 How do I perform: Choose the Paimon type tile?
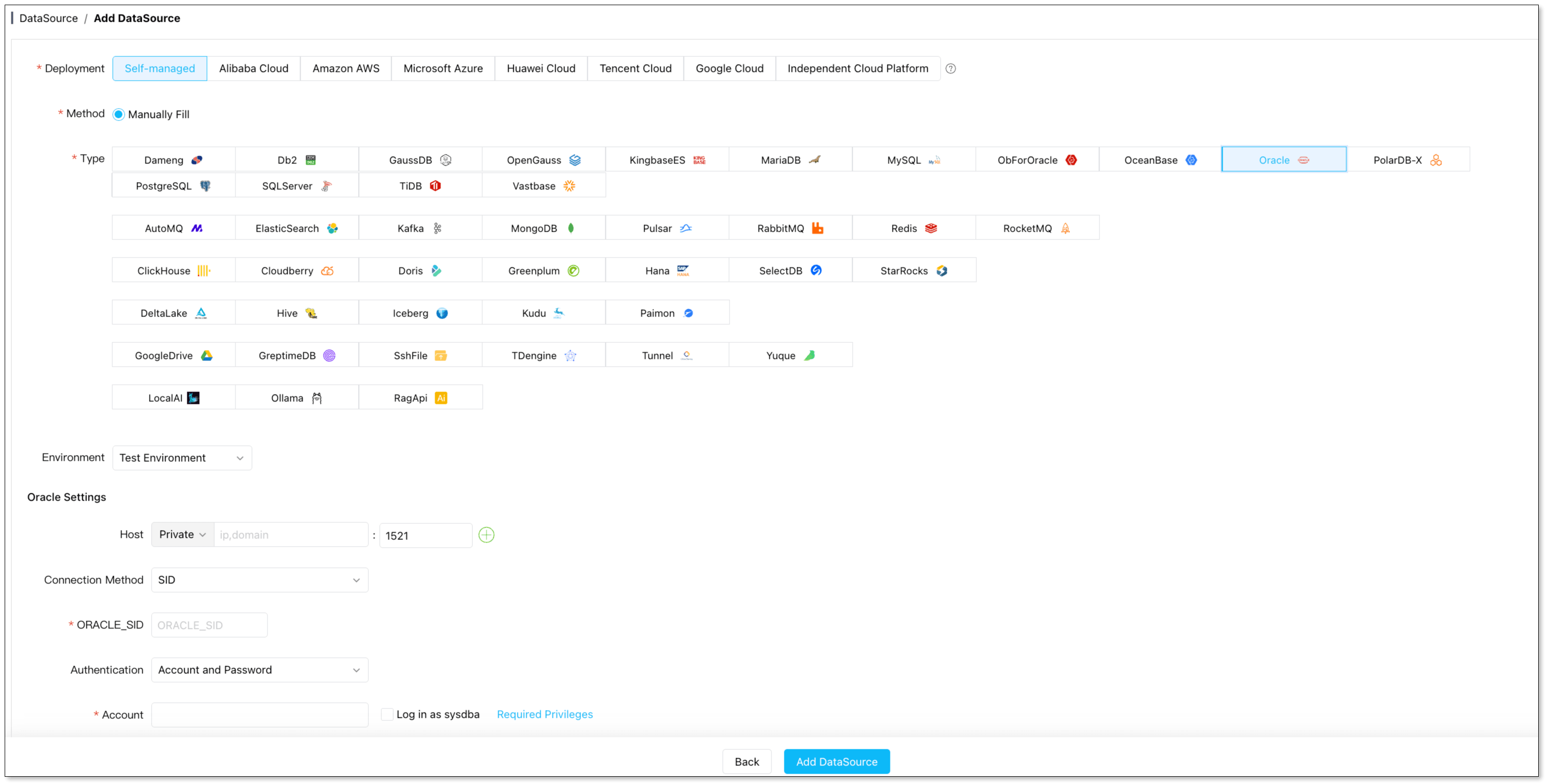(x=667, y=312)
